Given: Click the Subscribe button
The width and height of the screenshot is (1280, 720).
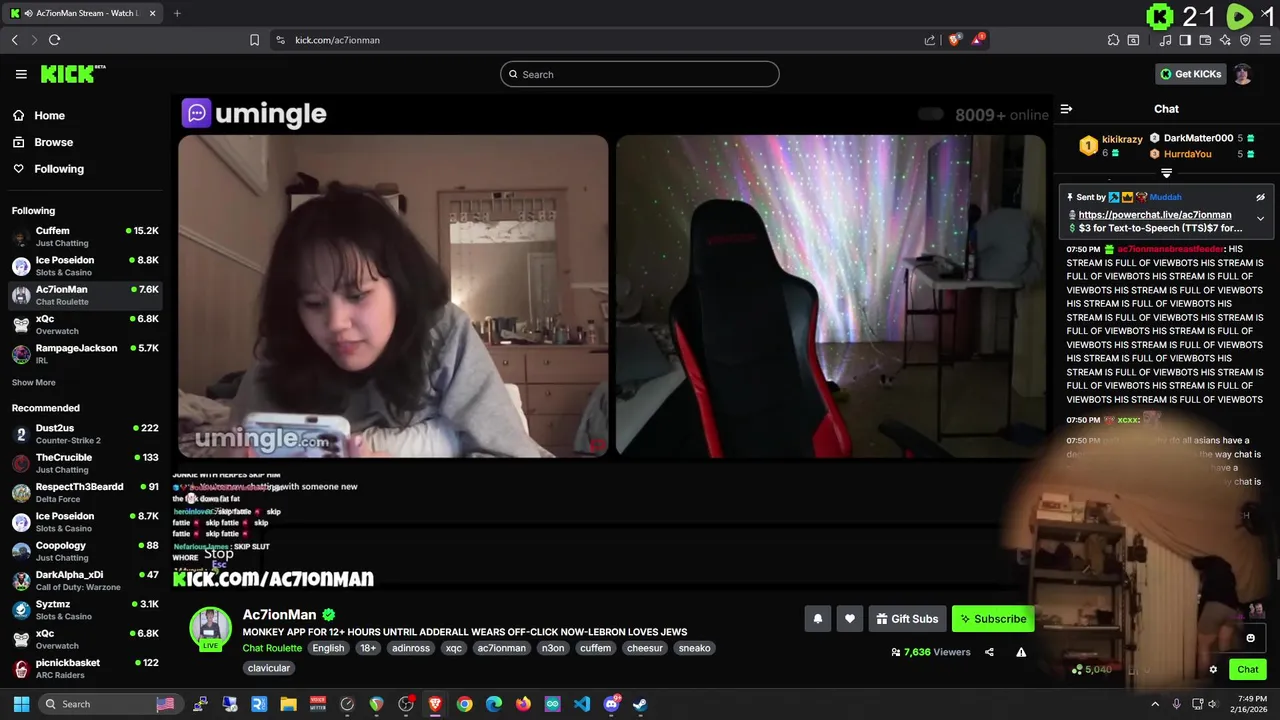Looking at the screenshot, I should tap(993, 619).
